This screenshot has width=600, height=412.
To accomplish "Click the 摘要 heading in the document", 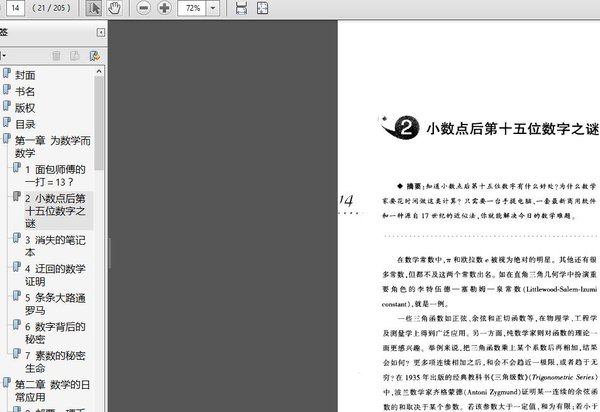I will click(414, 186).
